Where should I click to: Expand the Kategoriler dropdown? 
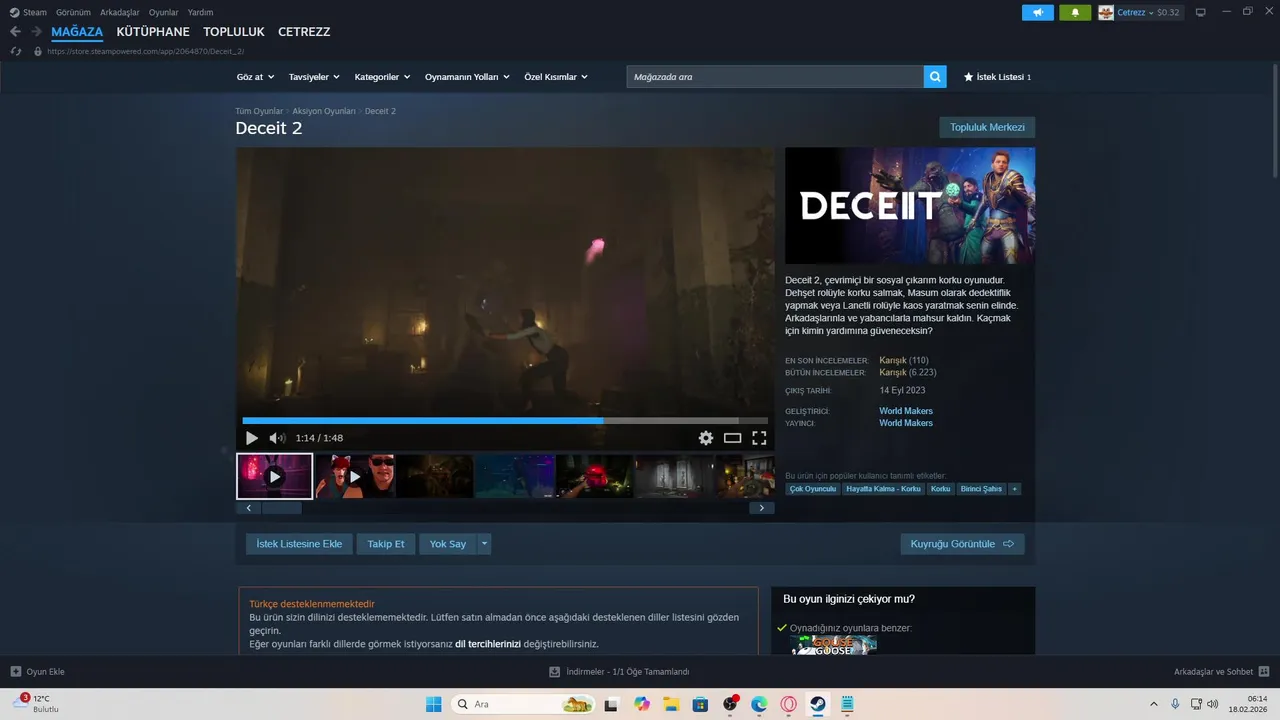click(x=382, y=77)
